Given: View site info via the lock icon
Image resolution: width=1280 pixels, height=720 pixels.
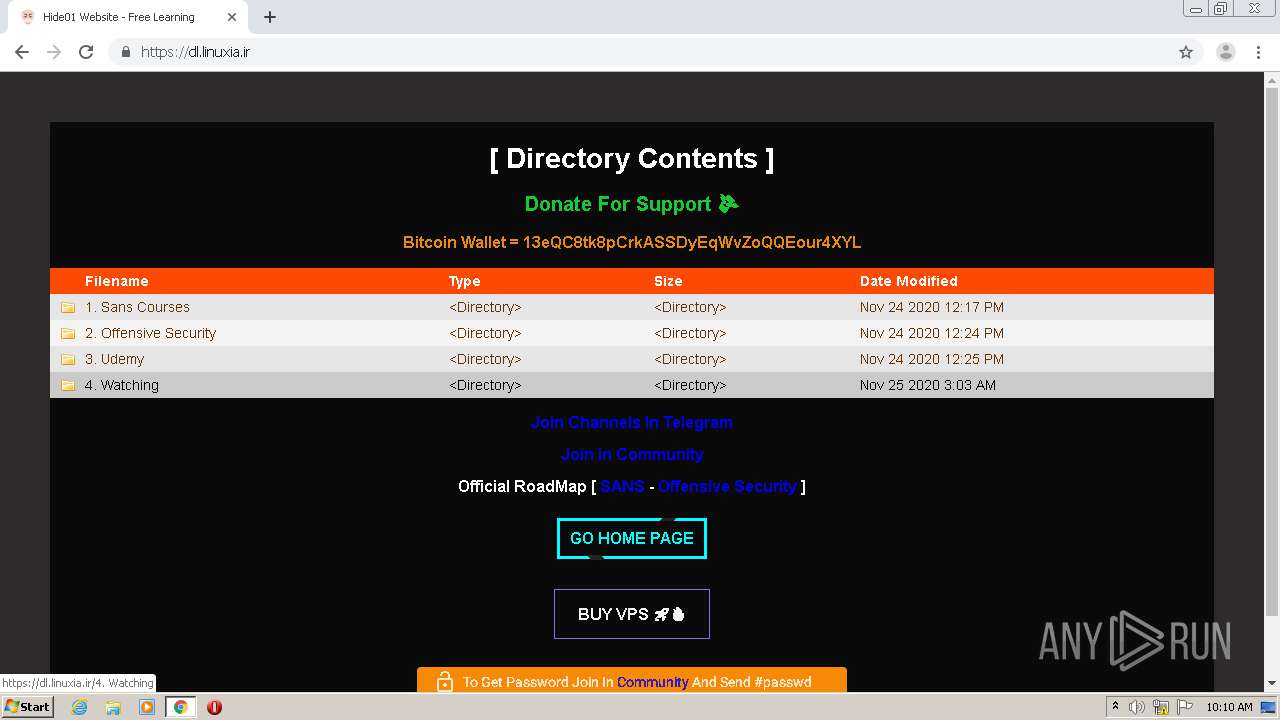Looking at the screenshot, I should pyautogui.click(x=125, y=52).
